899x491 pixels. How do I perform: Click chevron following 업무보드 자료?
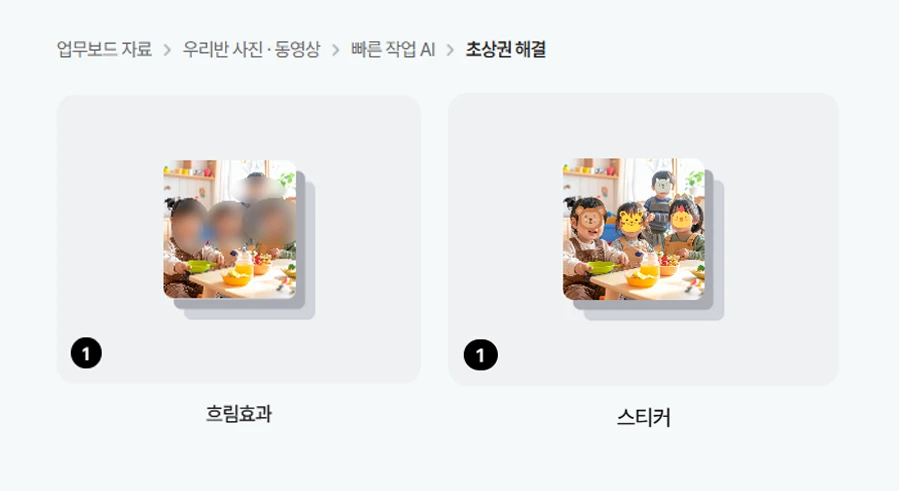pos(167,50)
